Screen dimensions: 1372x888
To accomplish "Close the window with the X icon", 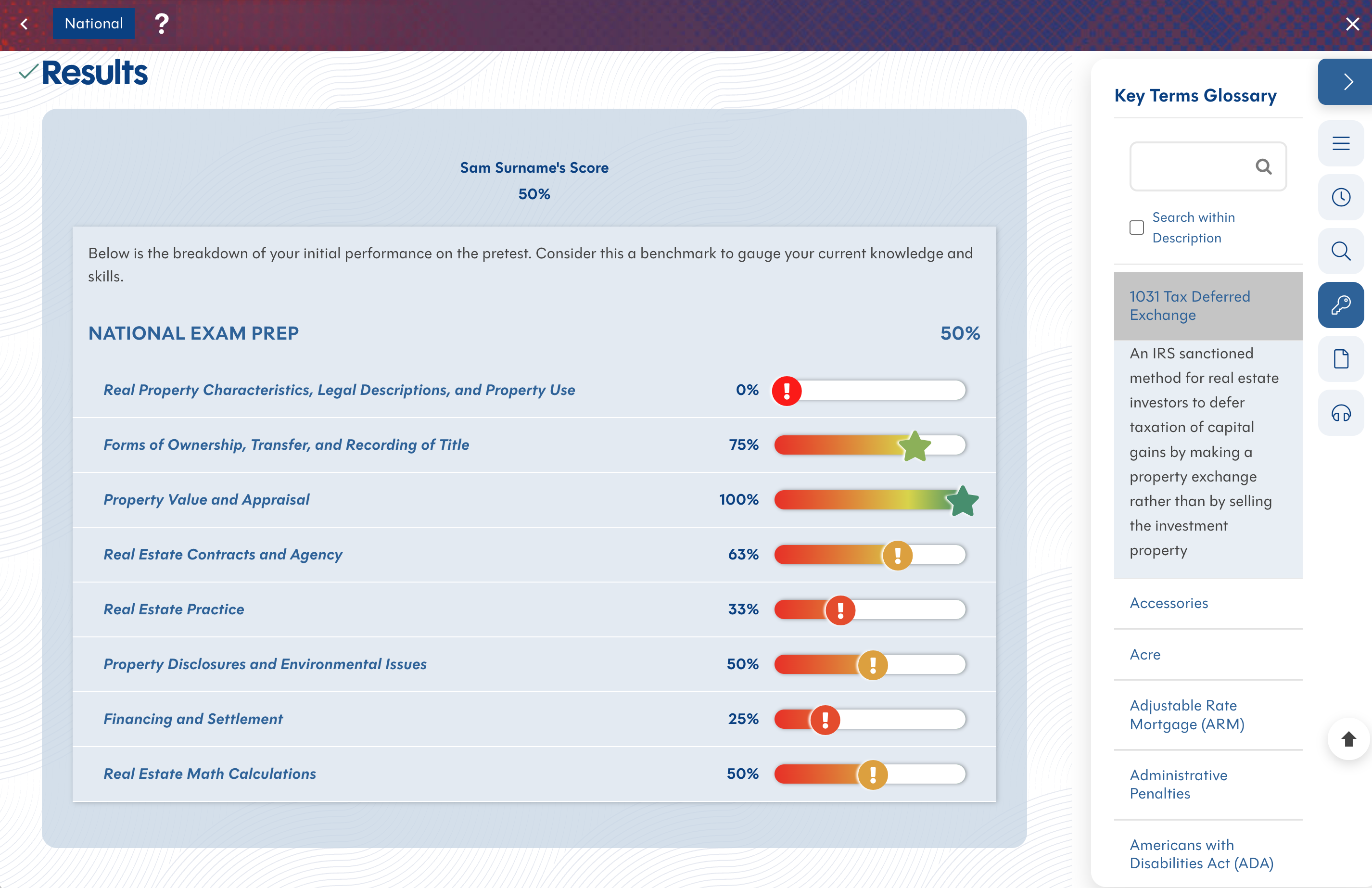I will click(x=1352, y=24).
